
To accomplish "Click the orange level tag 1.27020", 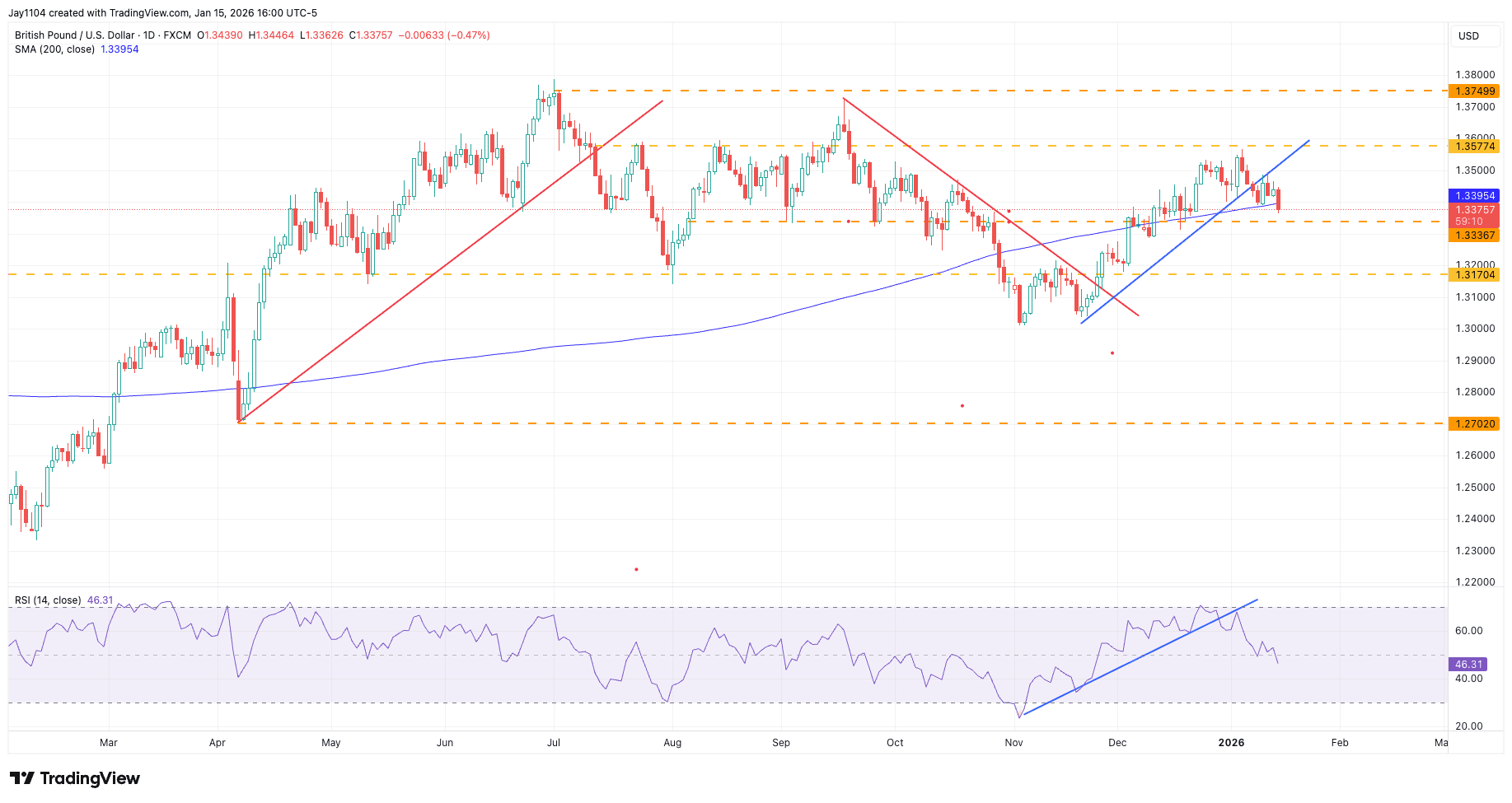I will (1476, 423).
